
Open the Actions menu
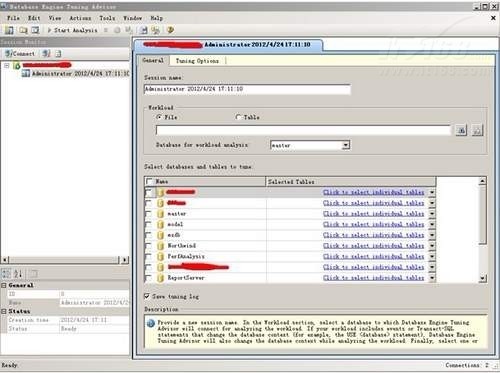[80, 18]
